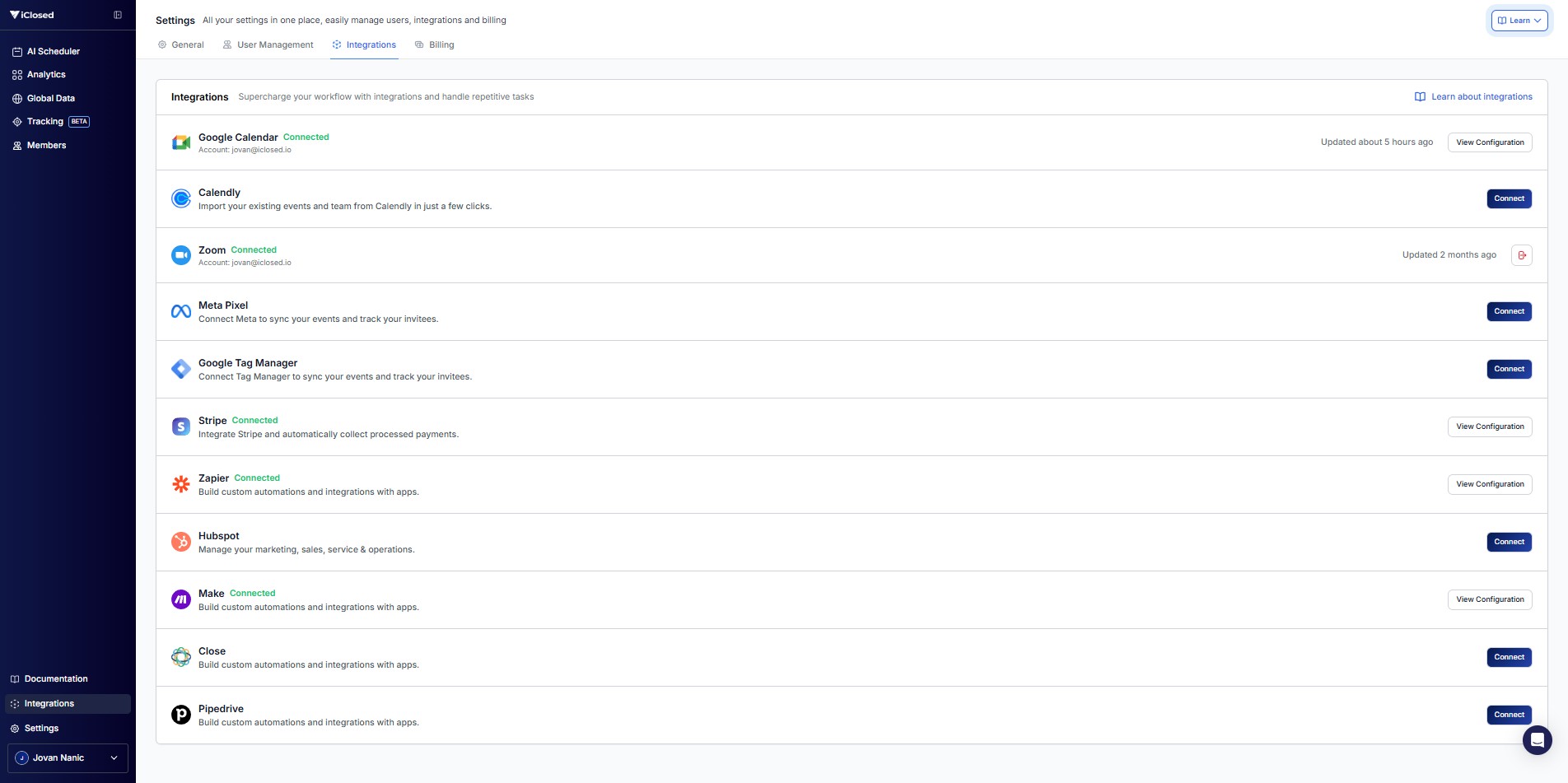Collapse the sidebar panel icon
This screenshot has width=1568, height=783.
(118, 15)
